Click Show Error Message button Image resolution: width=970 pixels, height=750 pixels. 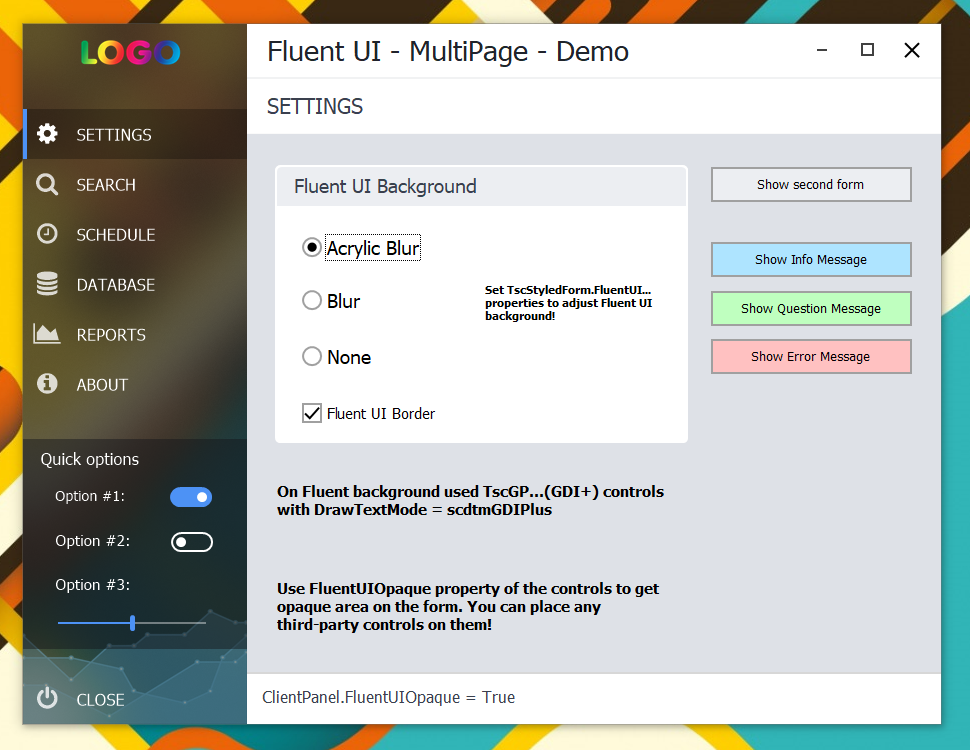(x=811, y=356)
